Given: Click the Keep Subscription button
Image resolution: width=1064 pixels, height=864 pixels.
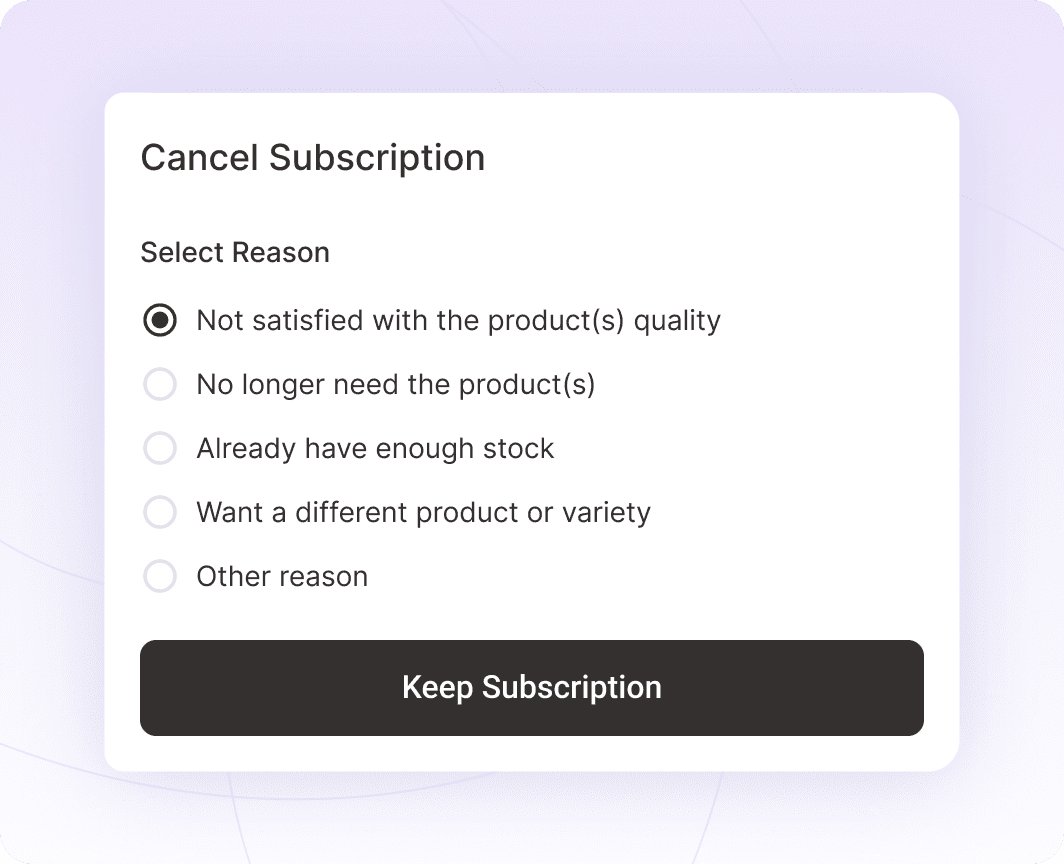Looking at the screenshot, I should 532,688.
